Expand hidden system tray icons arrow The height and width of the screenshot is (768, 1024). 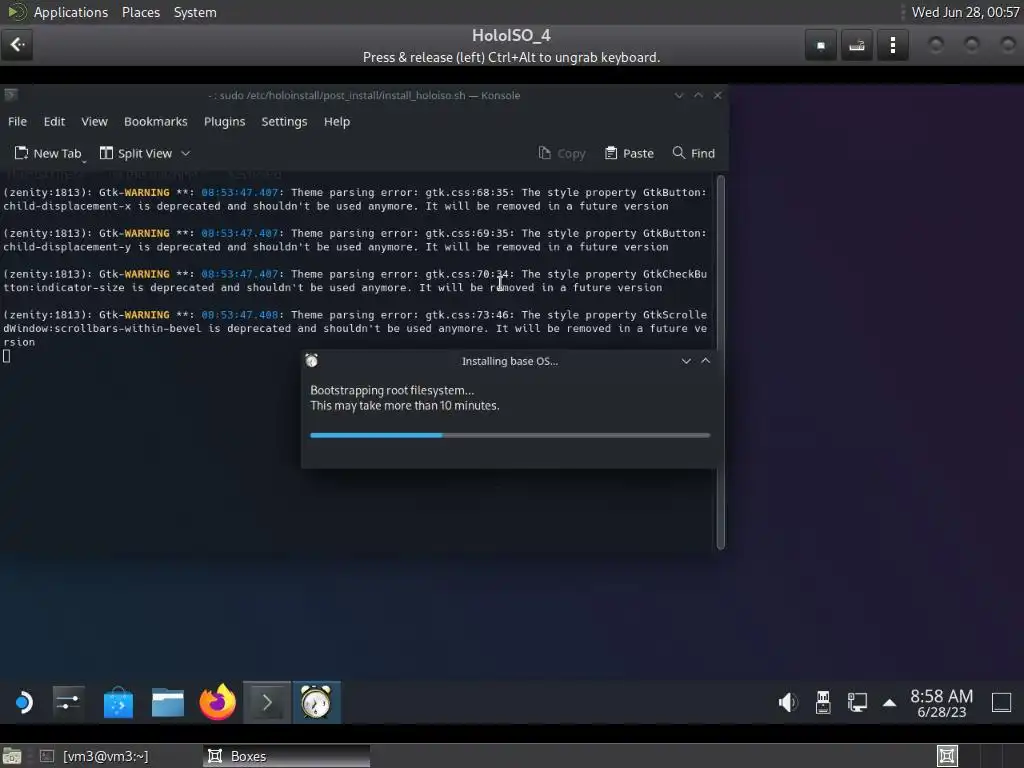click(x=889, y=703)
